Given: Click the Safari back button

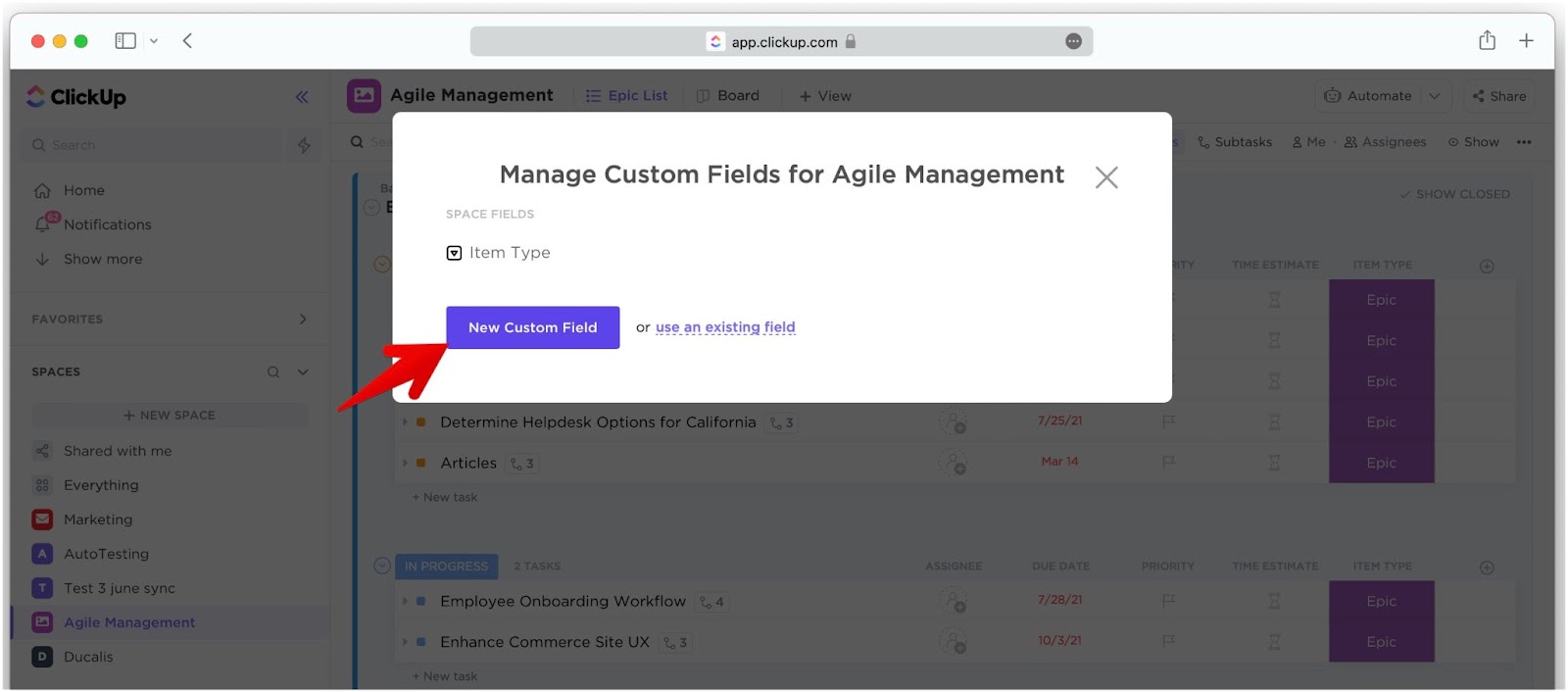Looking at the screenshot, I should (x=187, y=40).
